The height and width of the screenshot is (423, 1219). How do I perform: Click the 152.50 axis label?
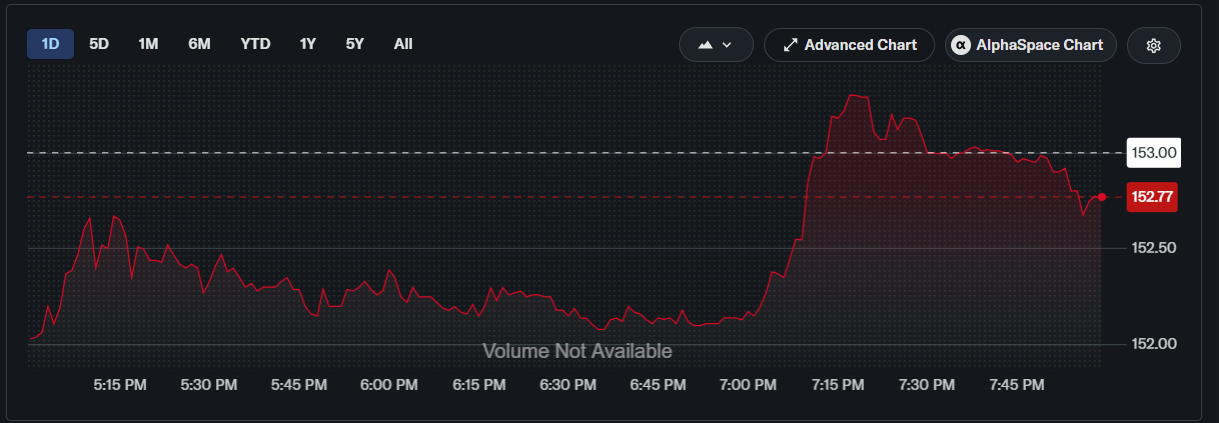[x=1155, y=248]
